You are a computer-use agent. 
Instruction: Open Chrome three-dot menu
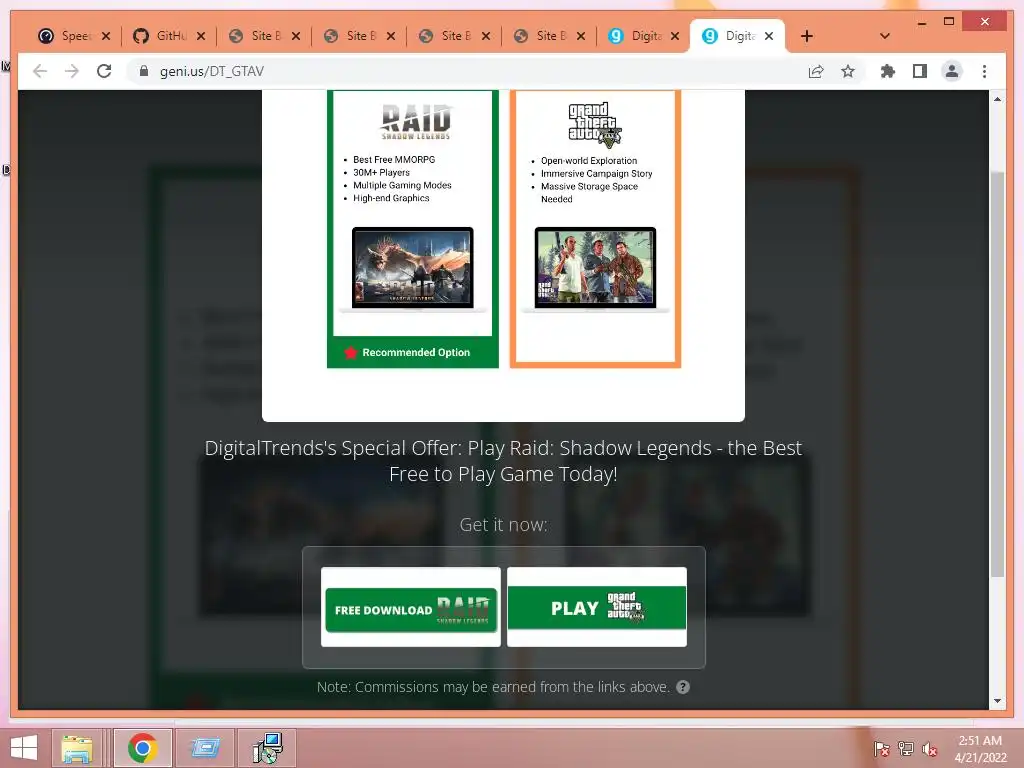[984, 71]
